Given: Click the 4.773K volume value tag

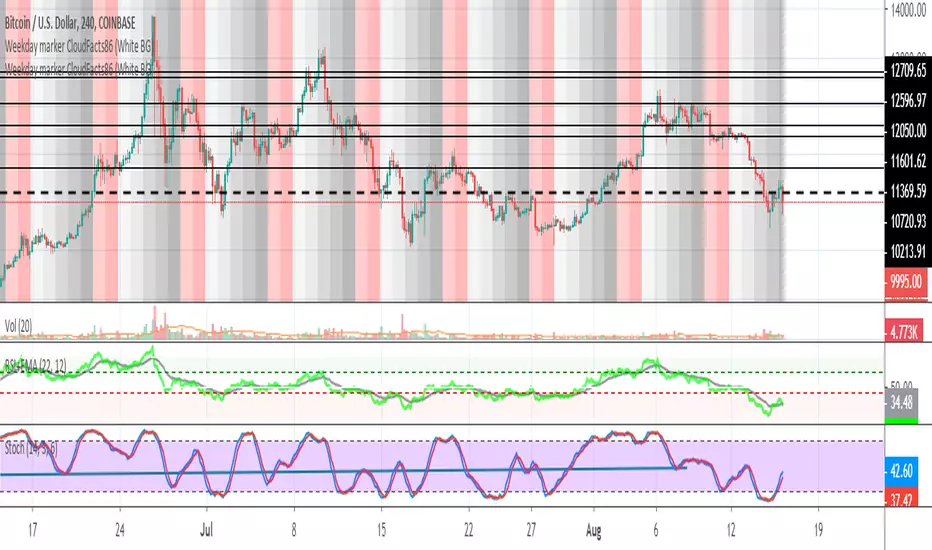Looking at the screenshot, I should (905, 332).
